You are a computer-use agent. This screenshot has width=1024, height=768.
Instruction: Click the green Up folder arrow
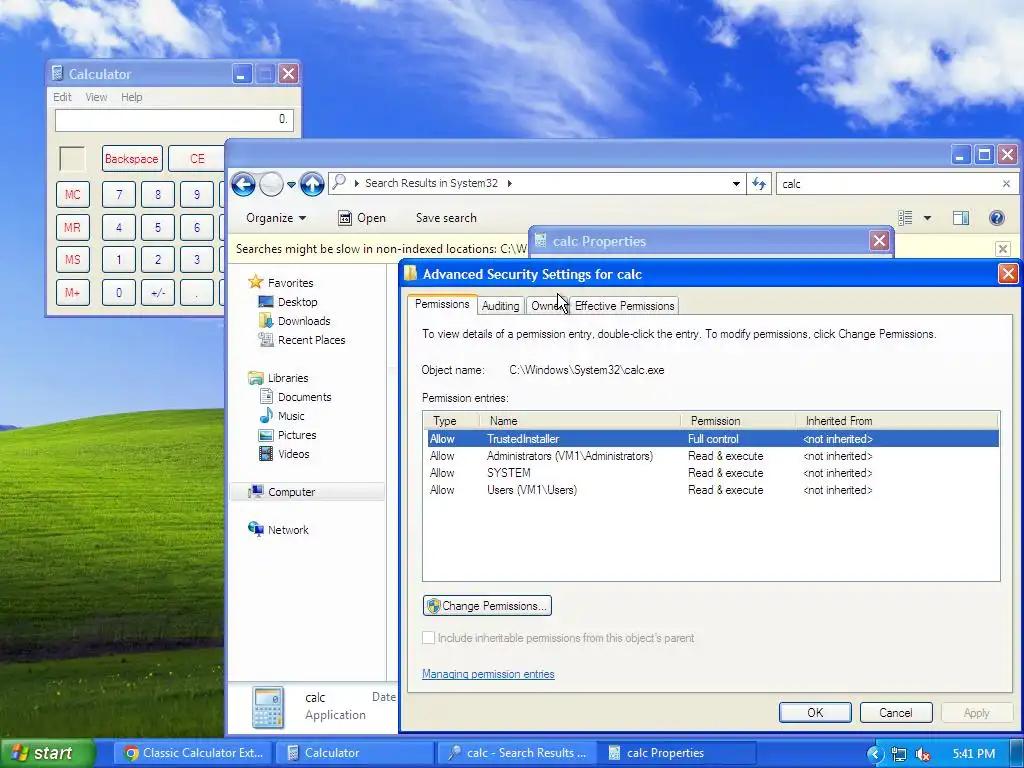point(312,184)
